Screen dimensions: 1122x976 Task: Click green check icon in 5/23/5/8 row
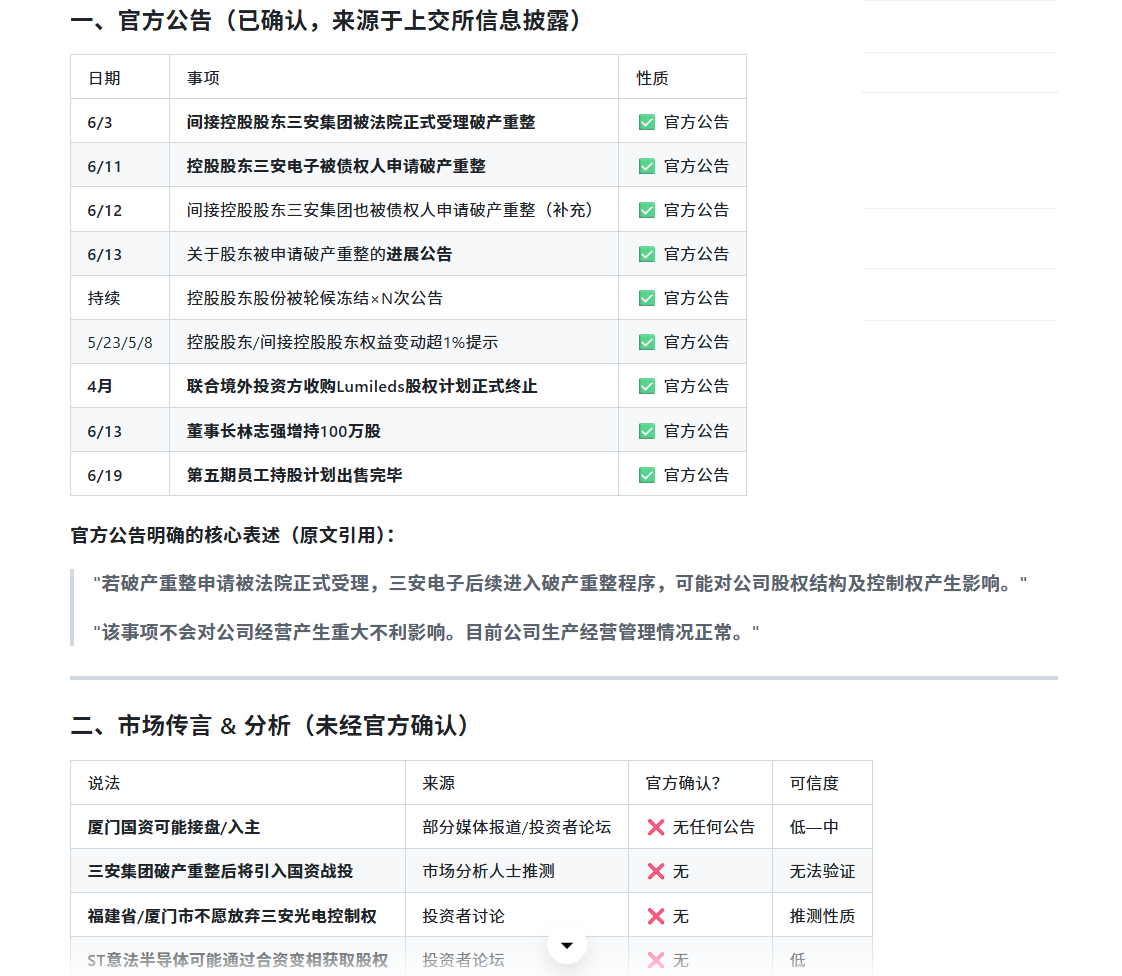(647, 343)
